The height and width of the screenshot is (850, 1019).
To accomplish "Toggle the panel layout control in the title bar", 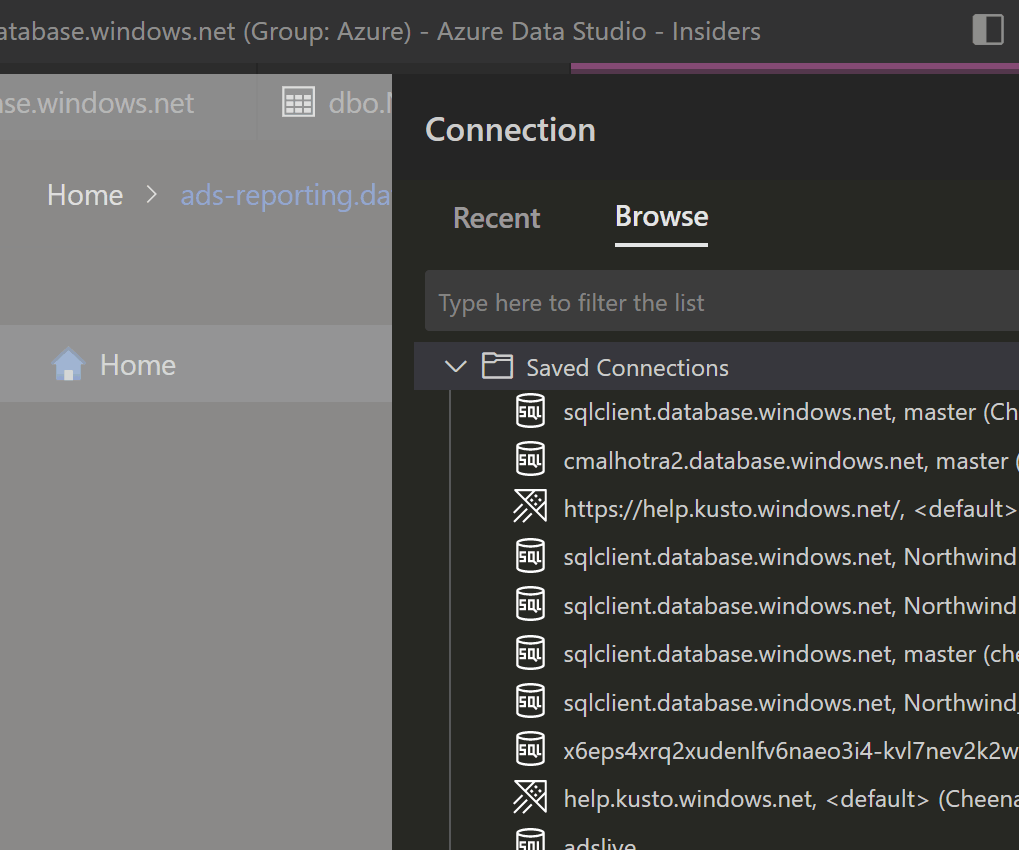I will point(988,30).
